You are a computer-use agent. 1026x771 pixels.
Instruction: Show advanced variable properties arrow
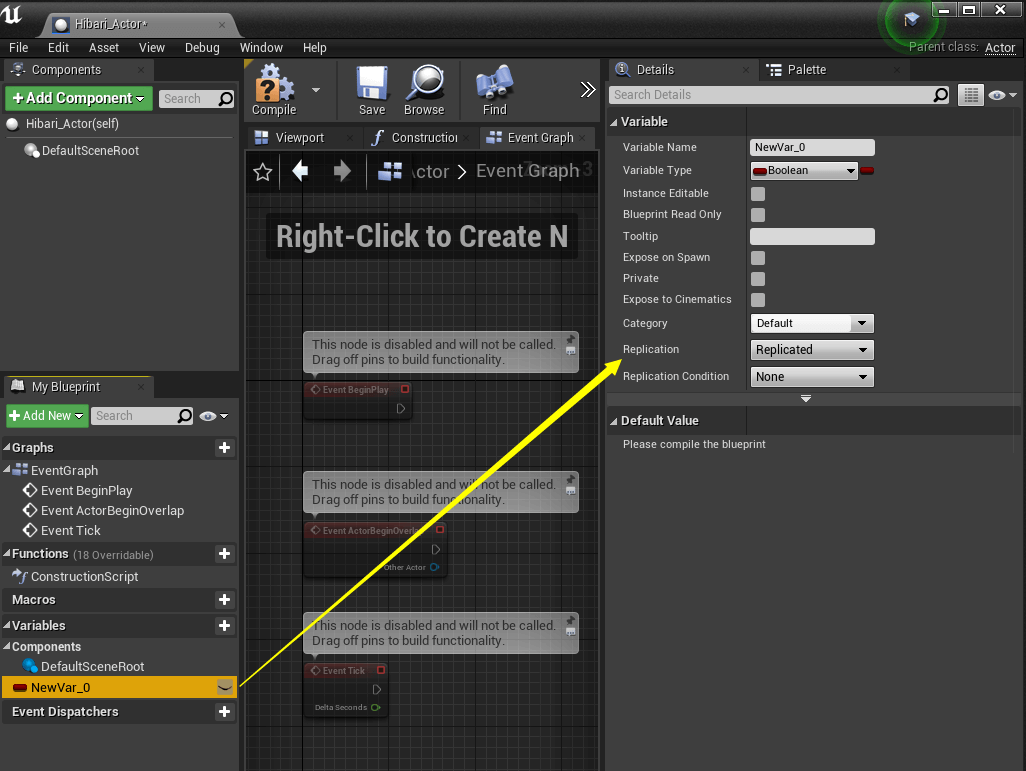click(806, 399)
